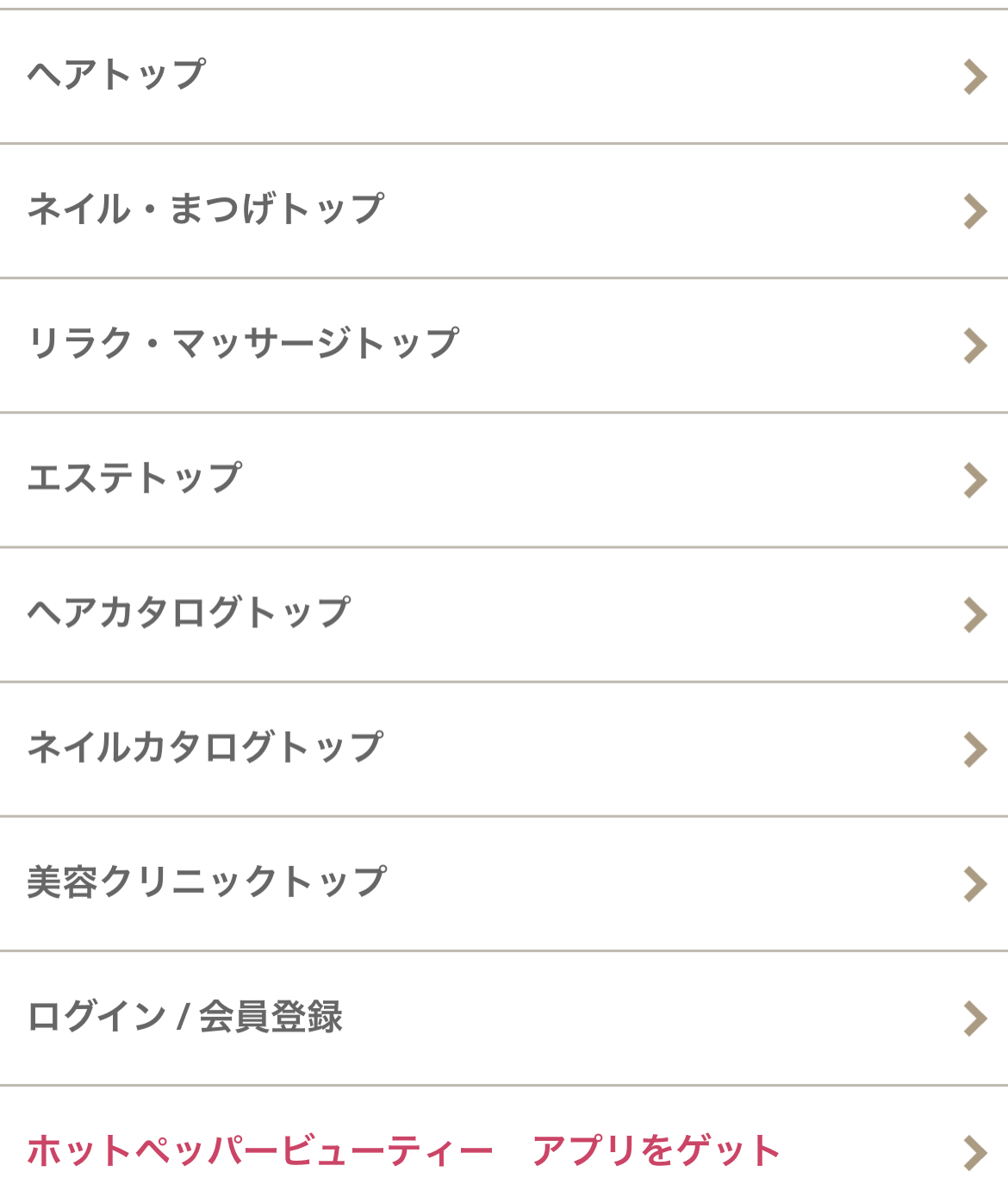This screenshot has width=1008, height=1203.
Task: Click the arrow next to ネイルカタログトップ
Action: (x=975, y=749)
